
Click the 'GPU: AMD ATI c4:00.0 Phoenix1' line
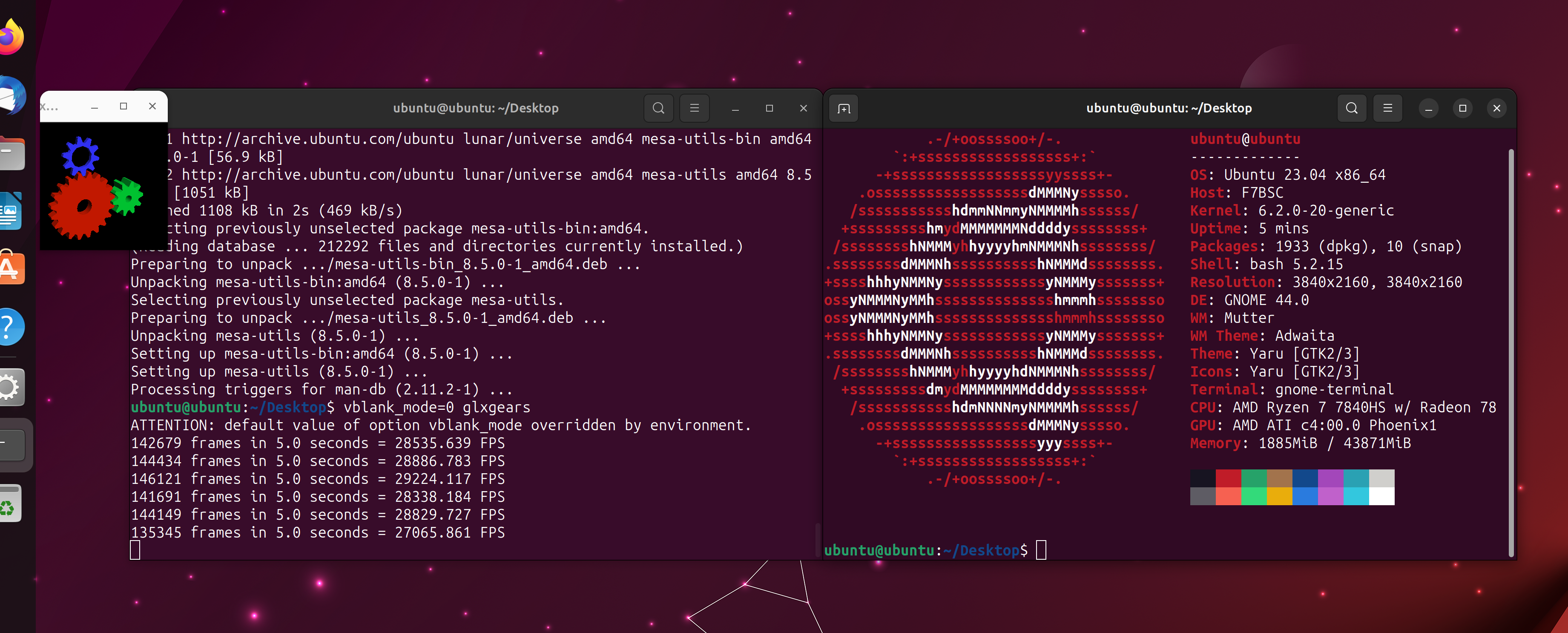1313,426
